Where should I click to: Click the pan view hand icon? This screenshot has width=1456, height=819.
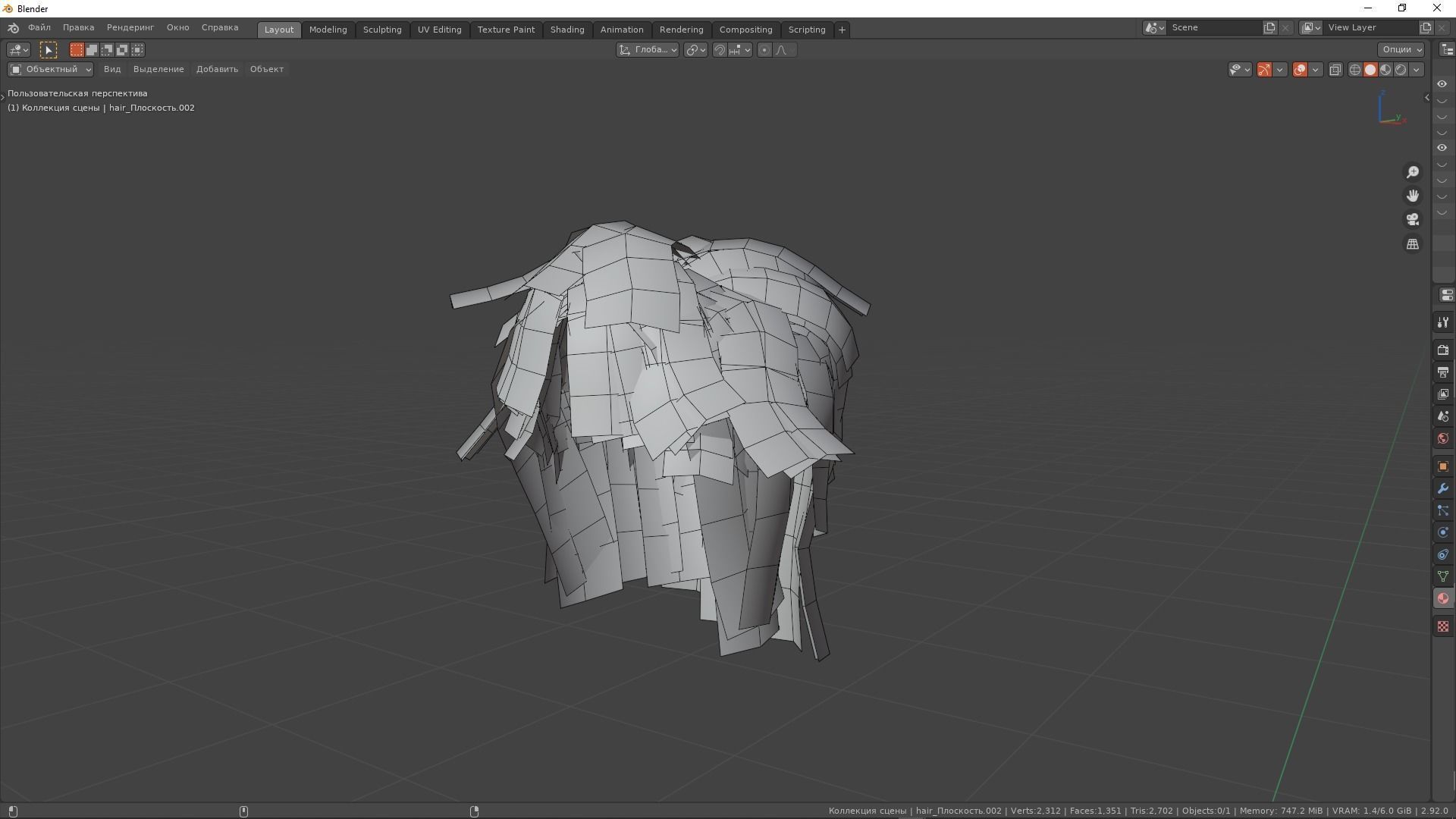1412,196
